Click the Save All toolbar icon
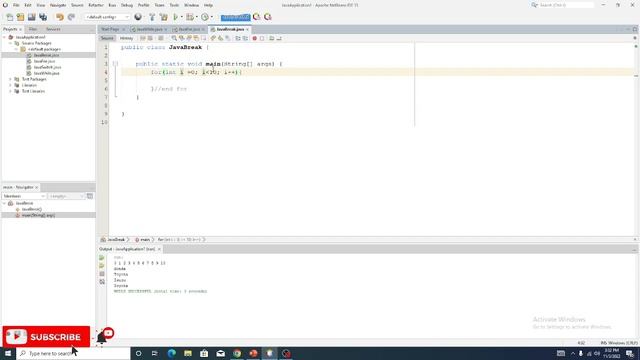The height and width of the screenshot is (360, 640). click(43, 17)
